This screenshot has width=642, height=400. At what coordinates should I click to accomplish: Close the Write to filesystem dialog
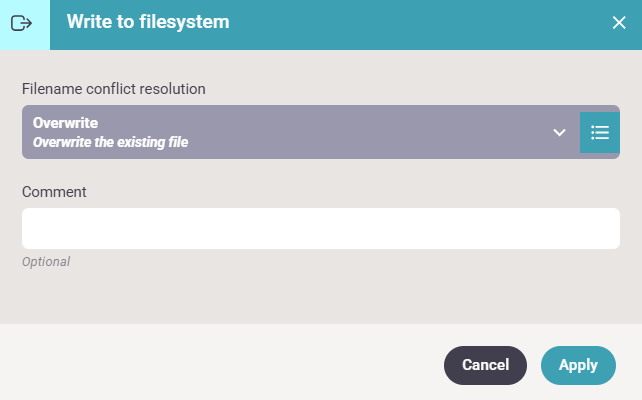coord(619,23)
